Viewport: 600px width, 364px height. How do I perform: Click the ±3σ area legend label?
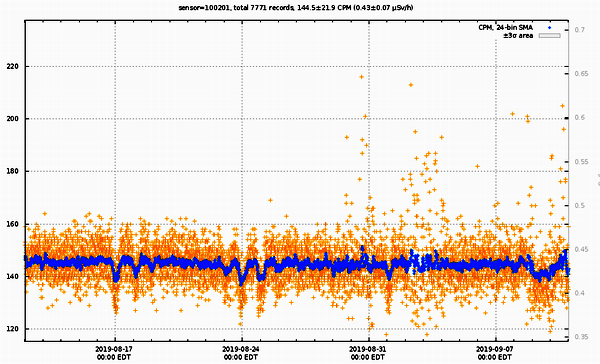pyautogui.click(x=518, y=36)
